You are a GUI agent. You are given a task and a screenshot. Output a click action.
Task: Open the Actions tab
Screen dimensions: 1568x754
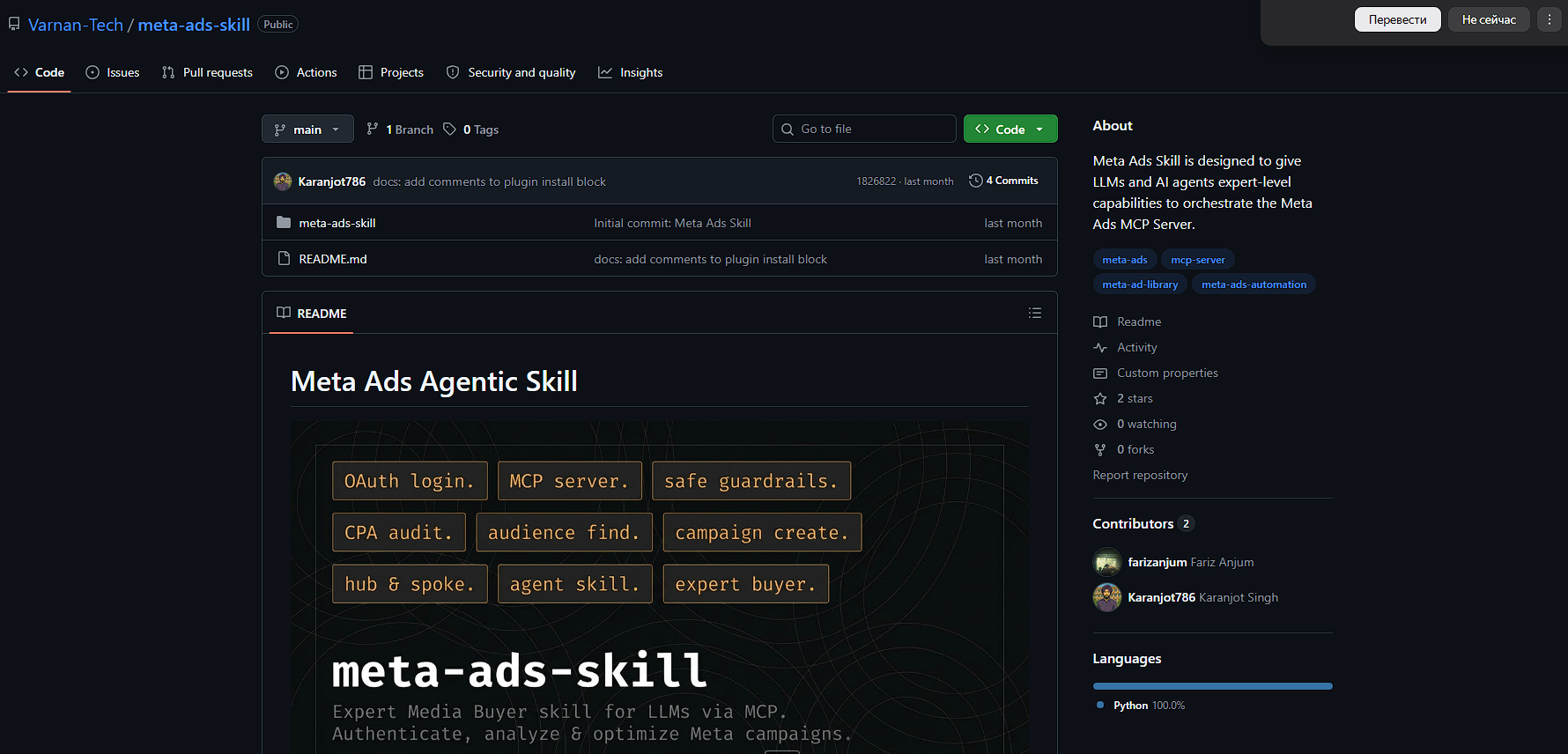pyautogui.click(x=307, y=72)
